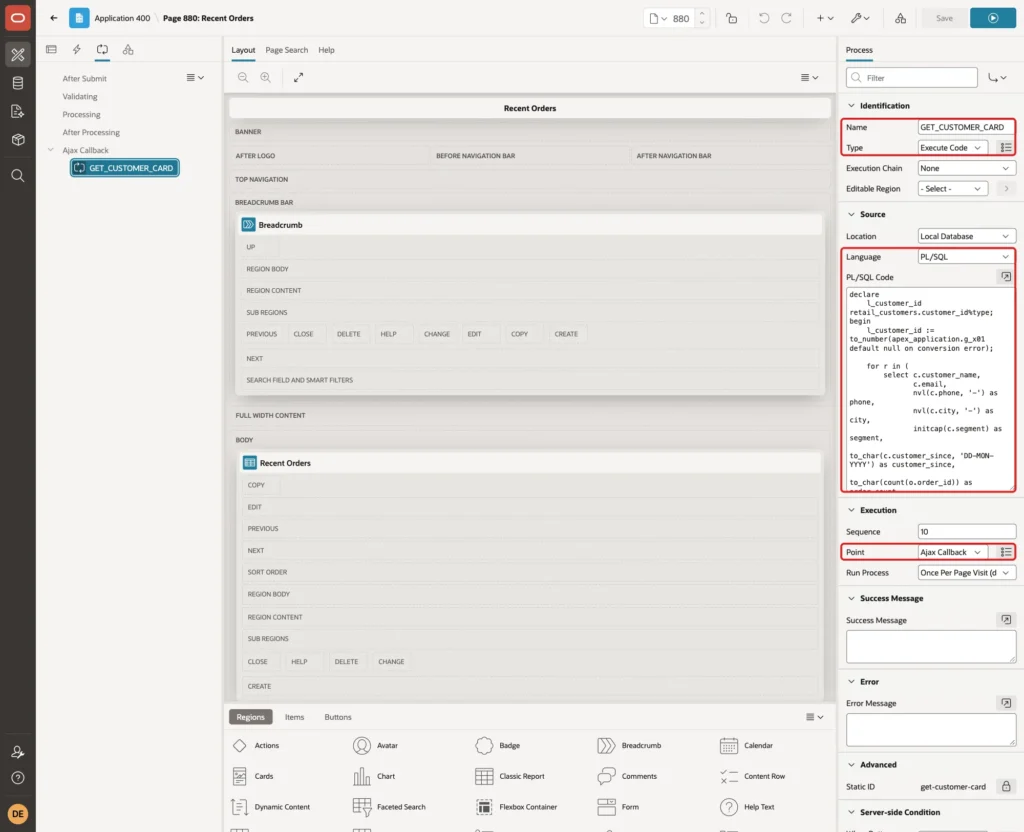The image size is (1024, 832).
Task: Click the Name field GET_CUSTOMER_CARD
Action: (966, 127)
